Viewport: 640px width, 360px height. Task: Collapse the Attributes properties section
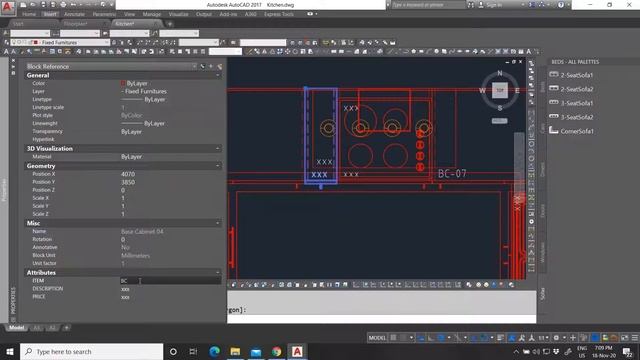217,272
